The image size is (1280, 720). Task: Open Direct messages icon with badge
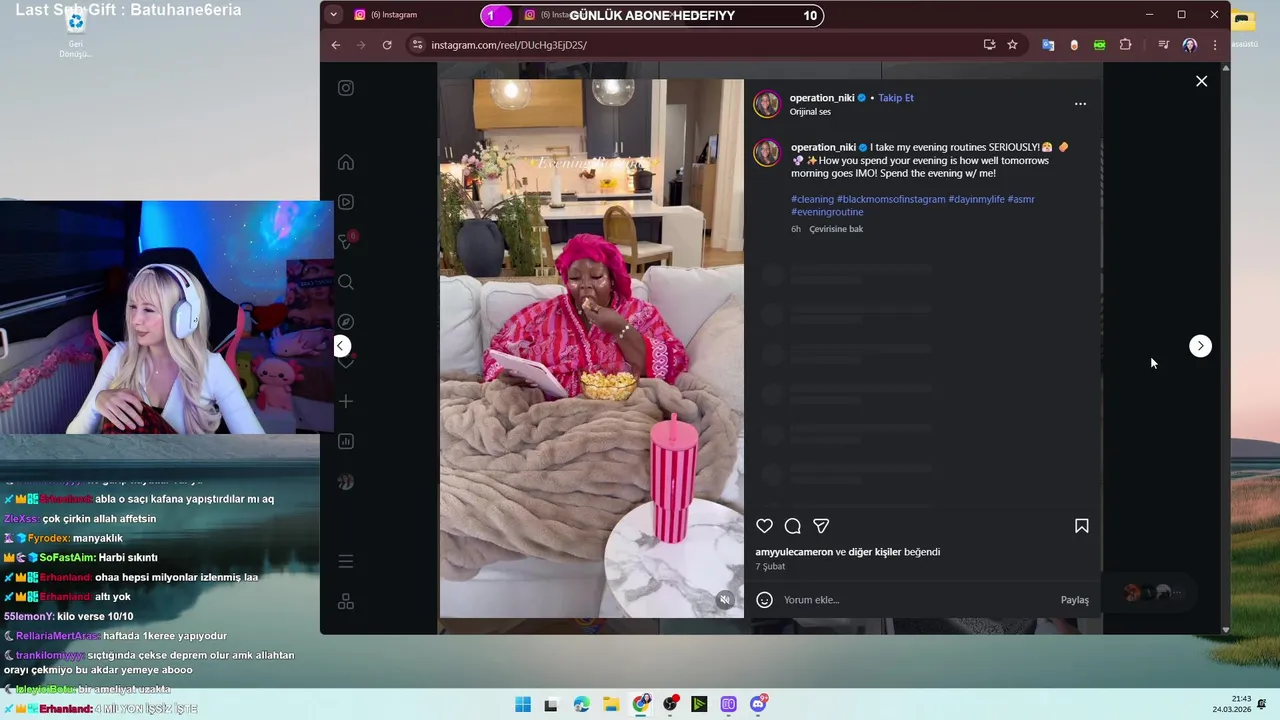[x=346, y=242]
